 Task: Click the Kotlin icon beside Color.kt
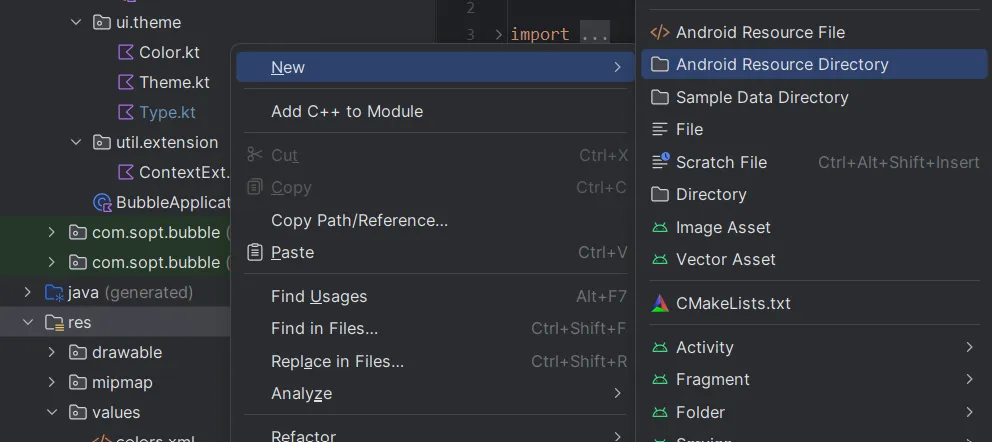tap(125, 52)
